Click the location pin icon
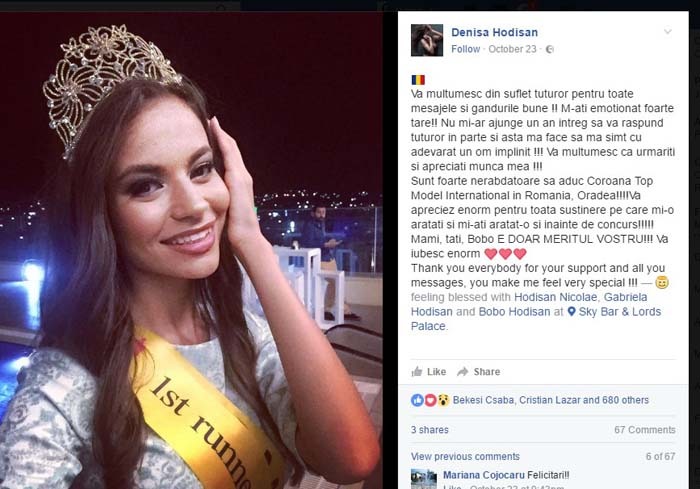Image resolution: width=700 pixels, height=489 pixels. 571,311
